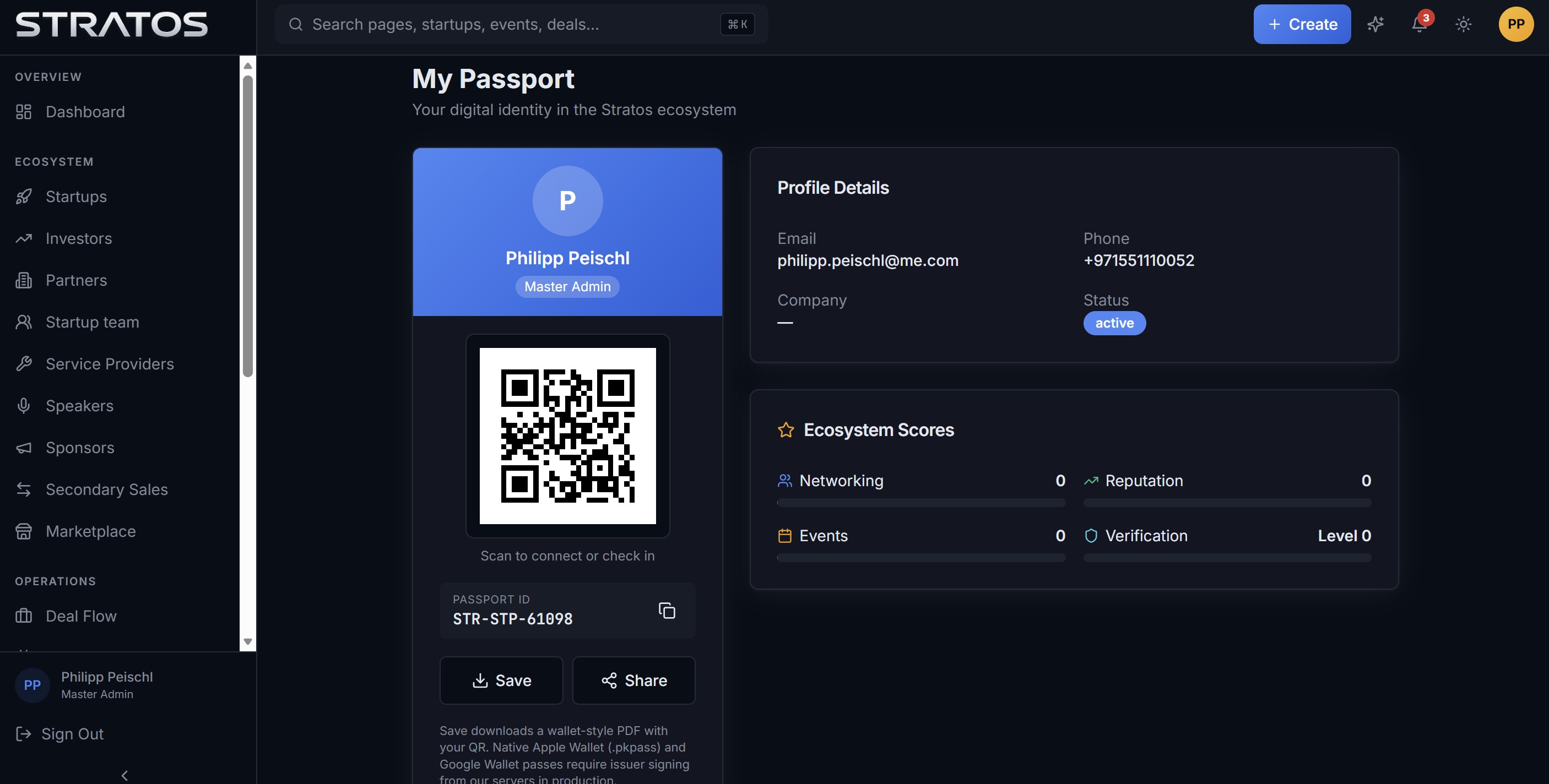Click the Ecosystem Scores star icon
The width and height of the screenshot is (1549, 784).
tap(786, 430)
